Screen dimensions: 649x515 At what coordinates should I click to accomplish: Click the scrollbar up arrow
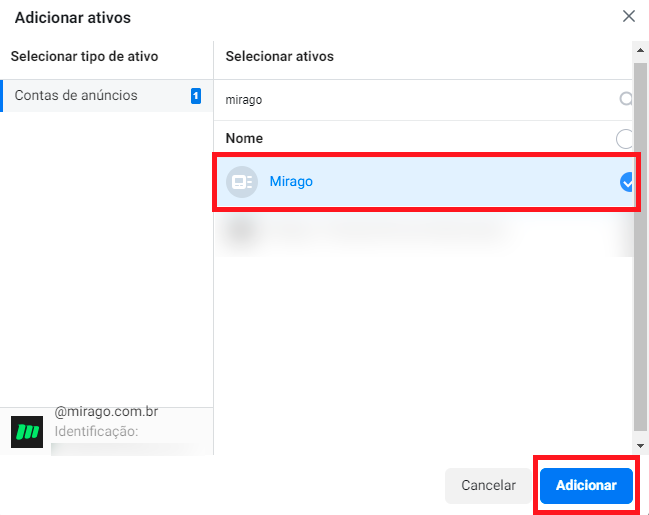coord(640,50)
